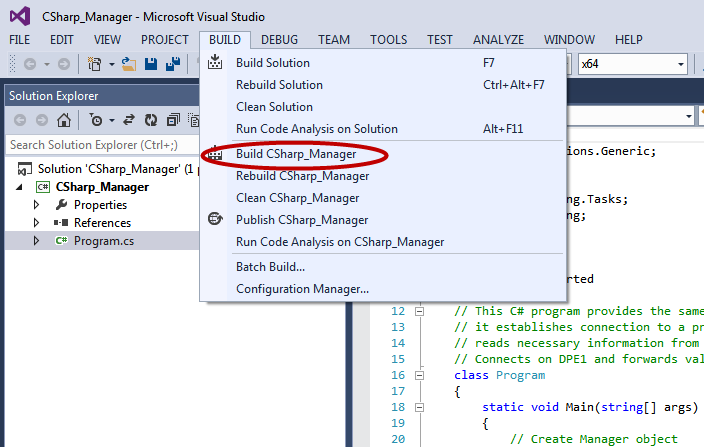Click the Refresh icon in Solution Explorer

(x=151, y=120)
